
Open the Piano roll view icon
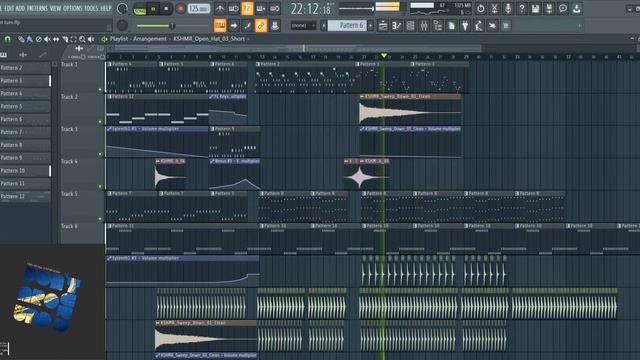[396, 26]
